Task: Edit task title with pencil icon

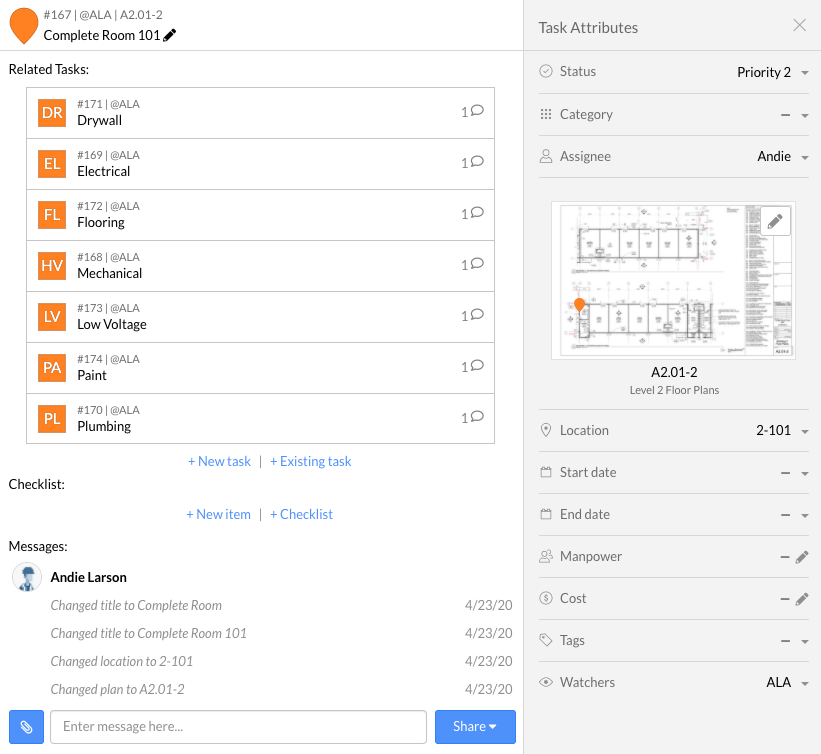Action: 170,36
